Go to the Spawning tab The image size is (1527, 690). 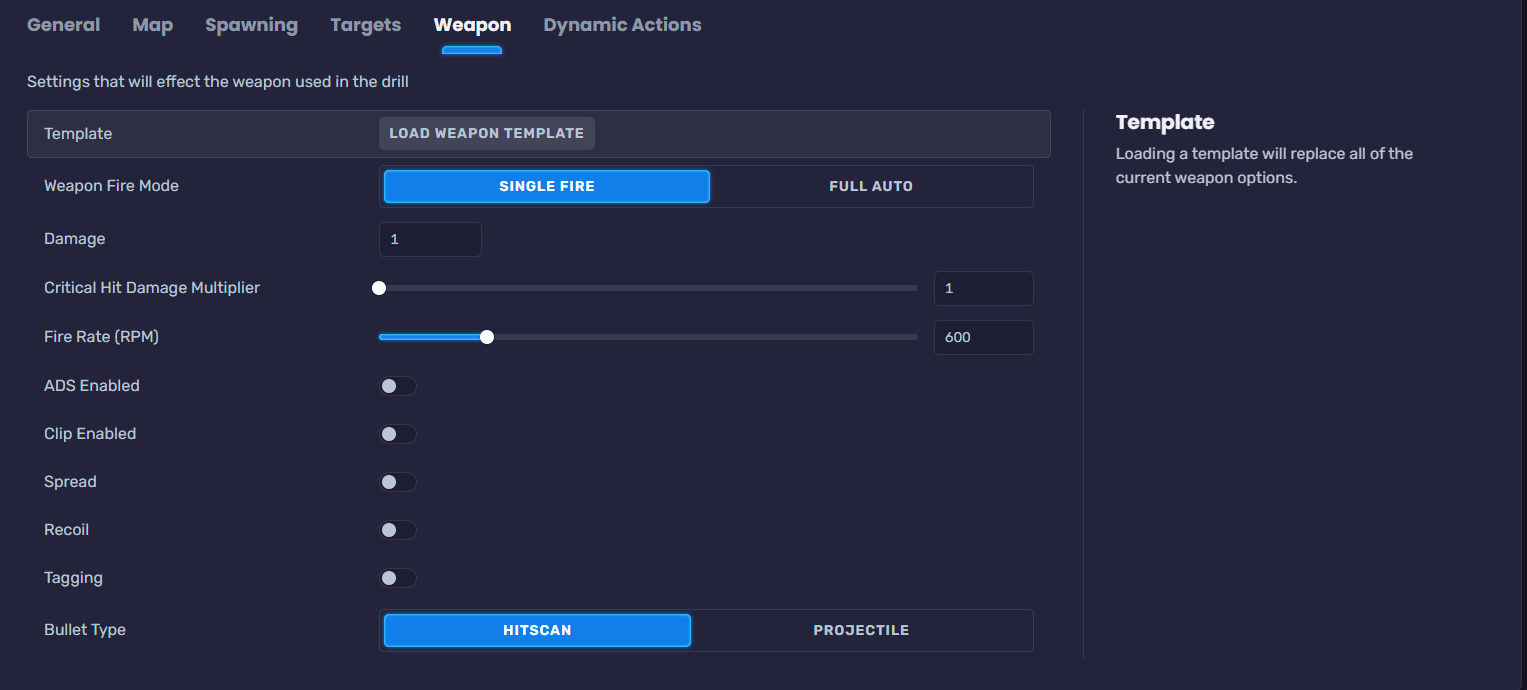251,25
